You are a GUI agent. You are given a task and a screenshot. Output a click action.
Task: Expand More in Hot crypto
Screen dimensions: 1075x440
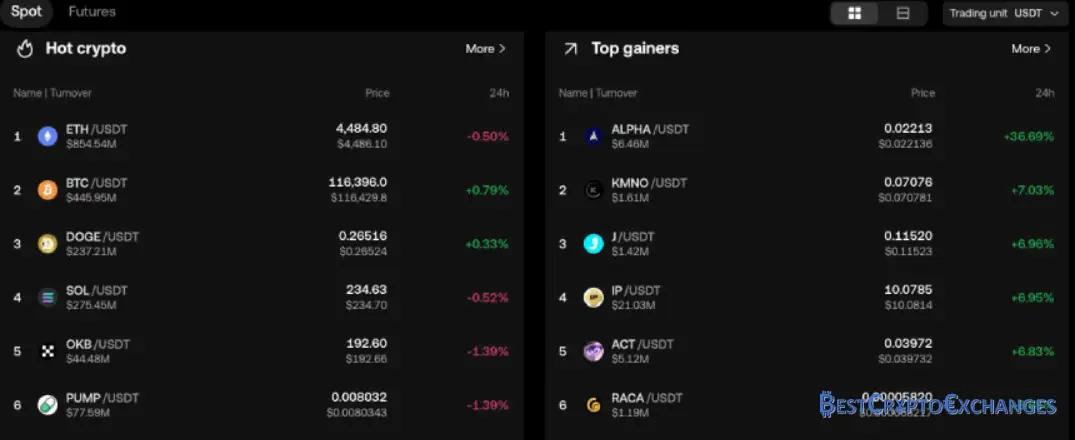(x=485, y=48)
